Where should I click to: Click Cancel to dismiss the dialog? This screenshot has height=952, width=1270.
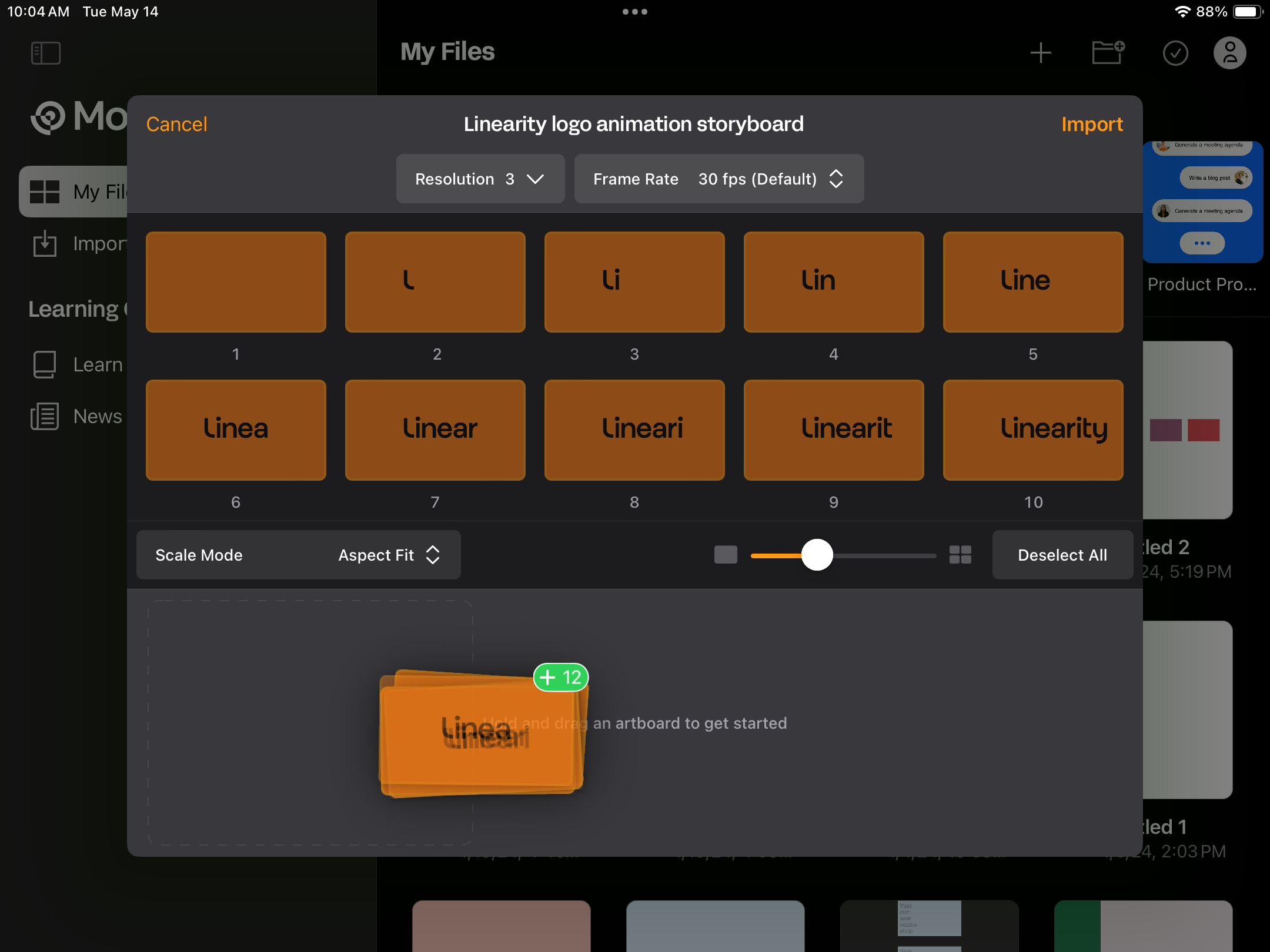[x=176, y=123]
